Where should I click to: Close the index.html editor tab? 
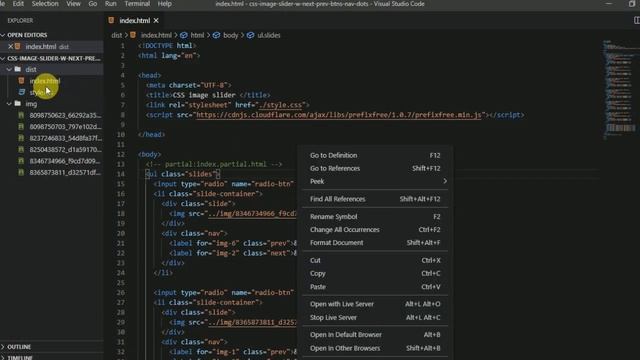click(156, 20)
